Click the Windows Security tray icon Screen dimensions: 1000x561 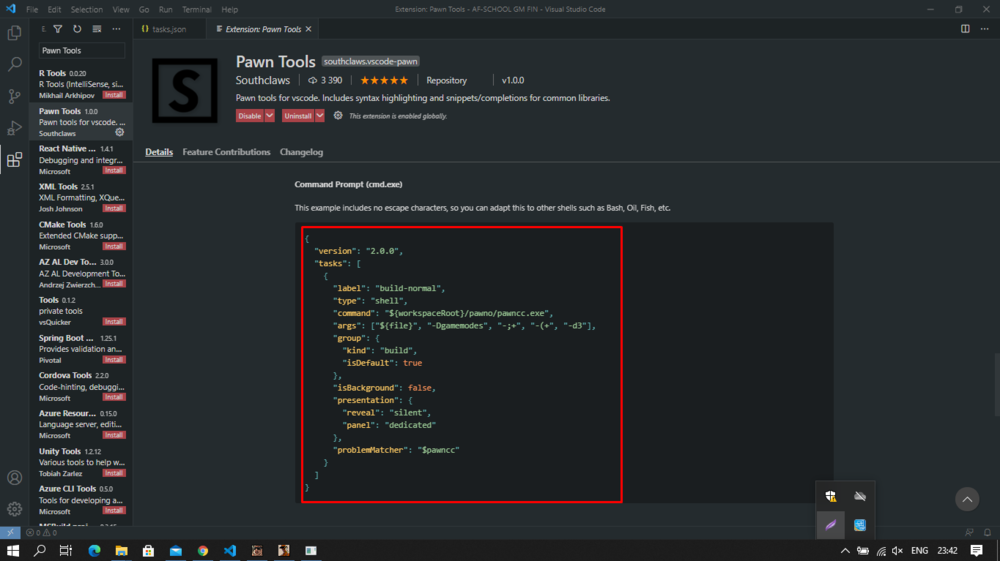830,496
